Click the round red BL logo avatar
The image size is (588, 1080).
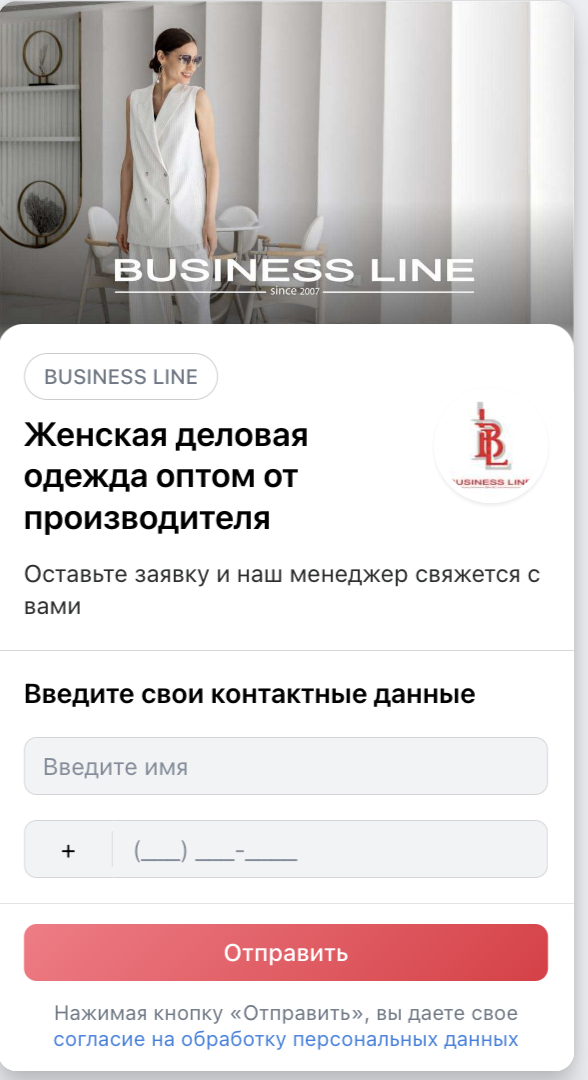(x=491, y=445)
